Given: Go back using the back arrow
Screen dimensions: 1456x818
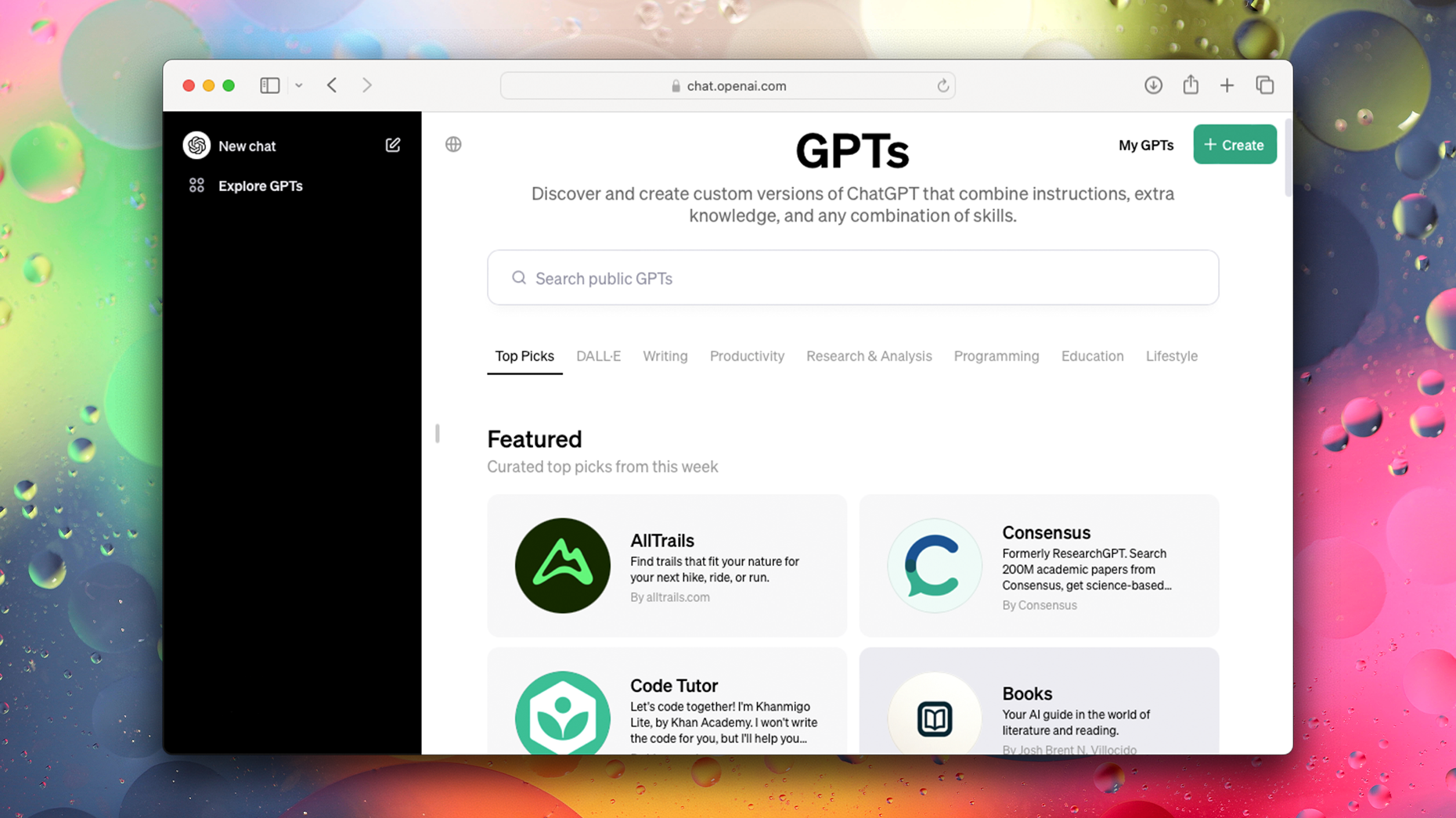Looking at the screenshot, I should tap(331, 85).
